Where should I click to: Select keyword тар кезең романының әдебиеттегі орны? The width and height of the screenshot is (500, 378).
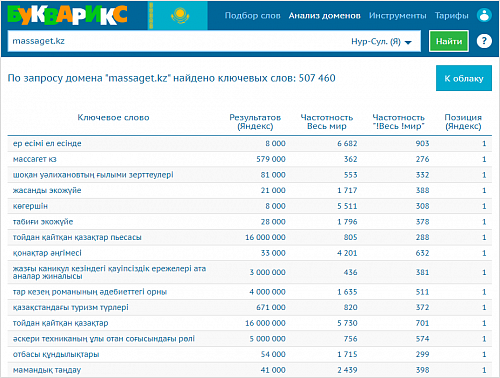pos(90,292)
